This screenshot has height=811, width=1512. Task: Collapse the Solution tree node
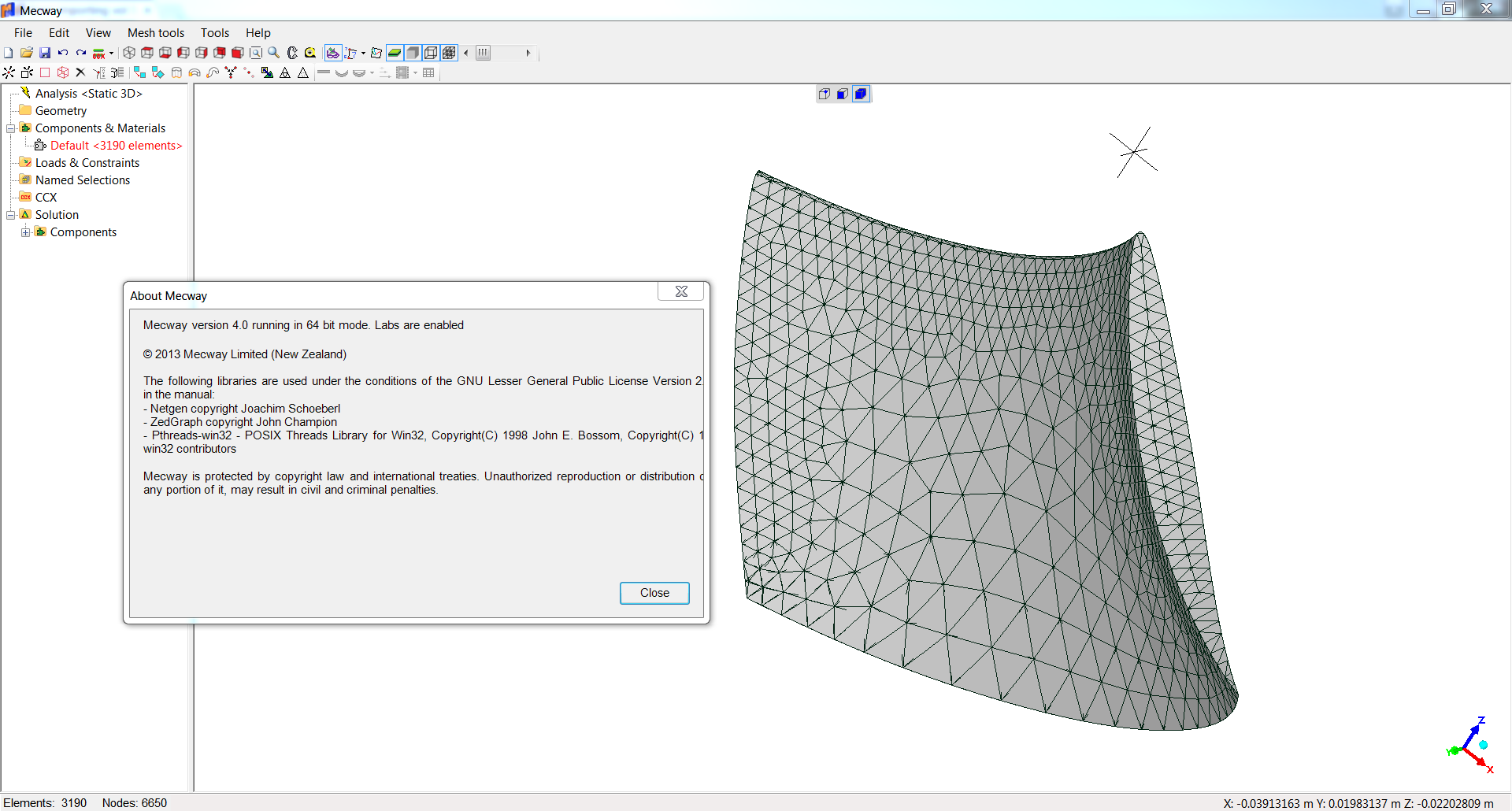[11, 215]
